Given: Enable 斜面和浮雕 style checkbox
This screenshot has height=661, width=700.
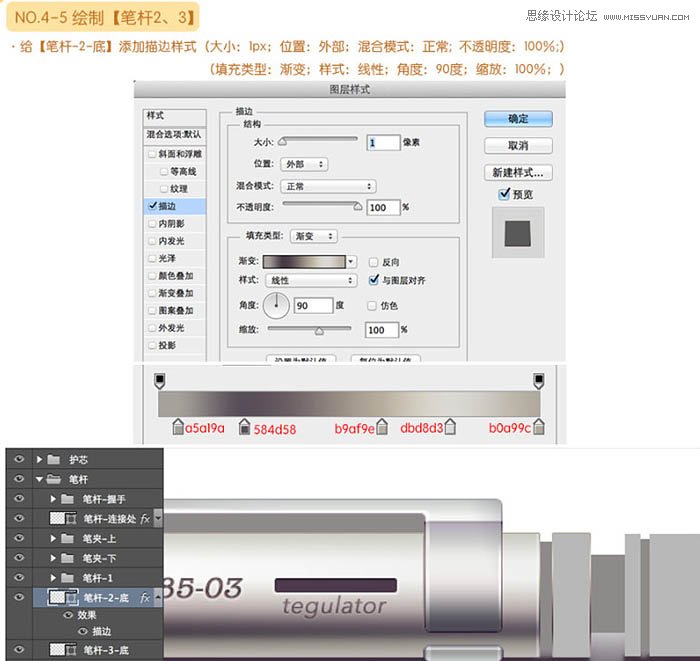Looking at the screenshot, I should 152,154.
